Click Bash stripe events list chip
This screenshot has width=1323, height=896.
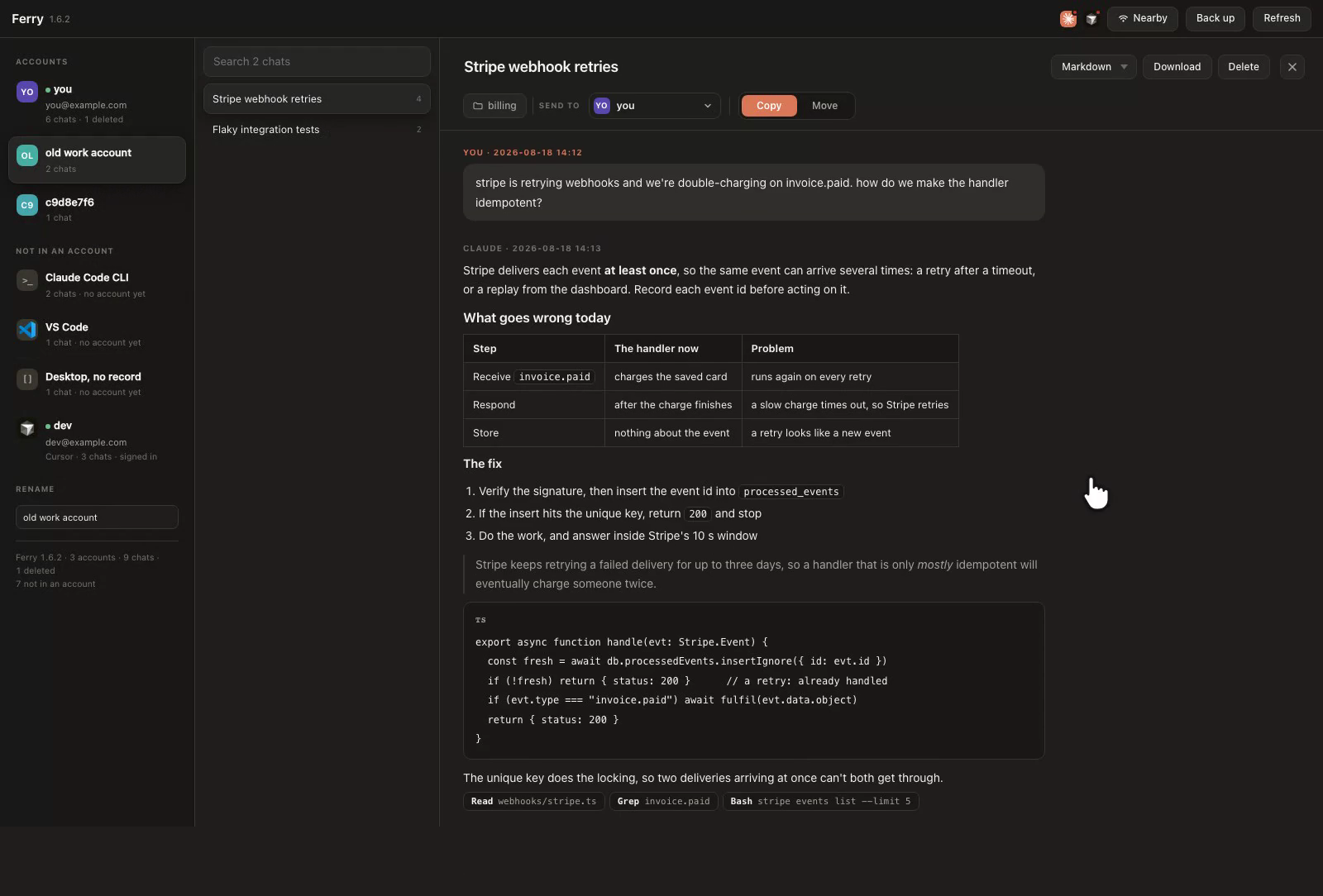[820, 801]
